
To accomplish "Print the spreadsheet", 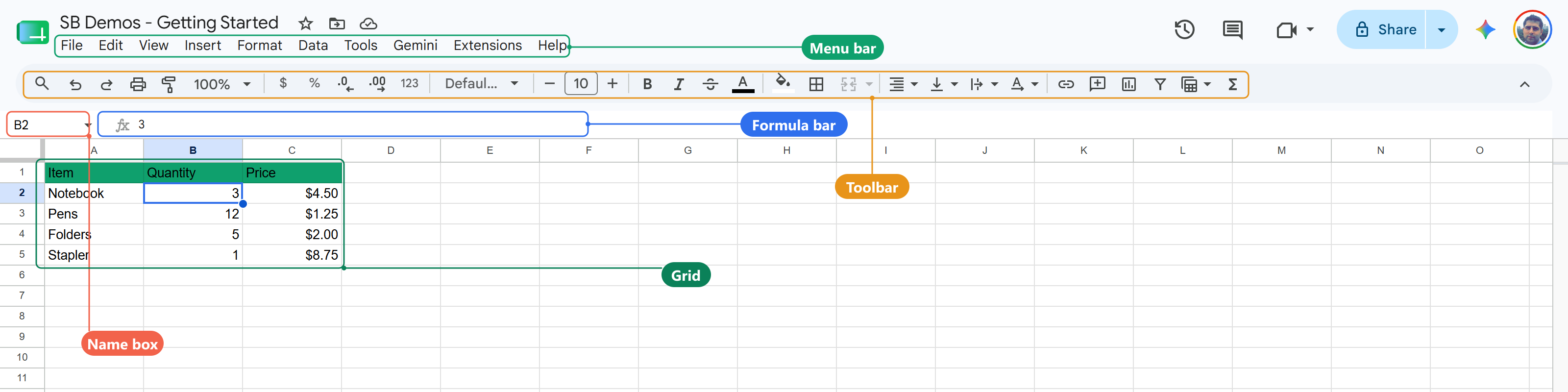I will [138, 84].
